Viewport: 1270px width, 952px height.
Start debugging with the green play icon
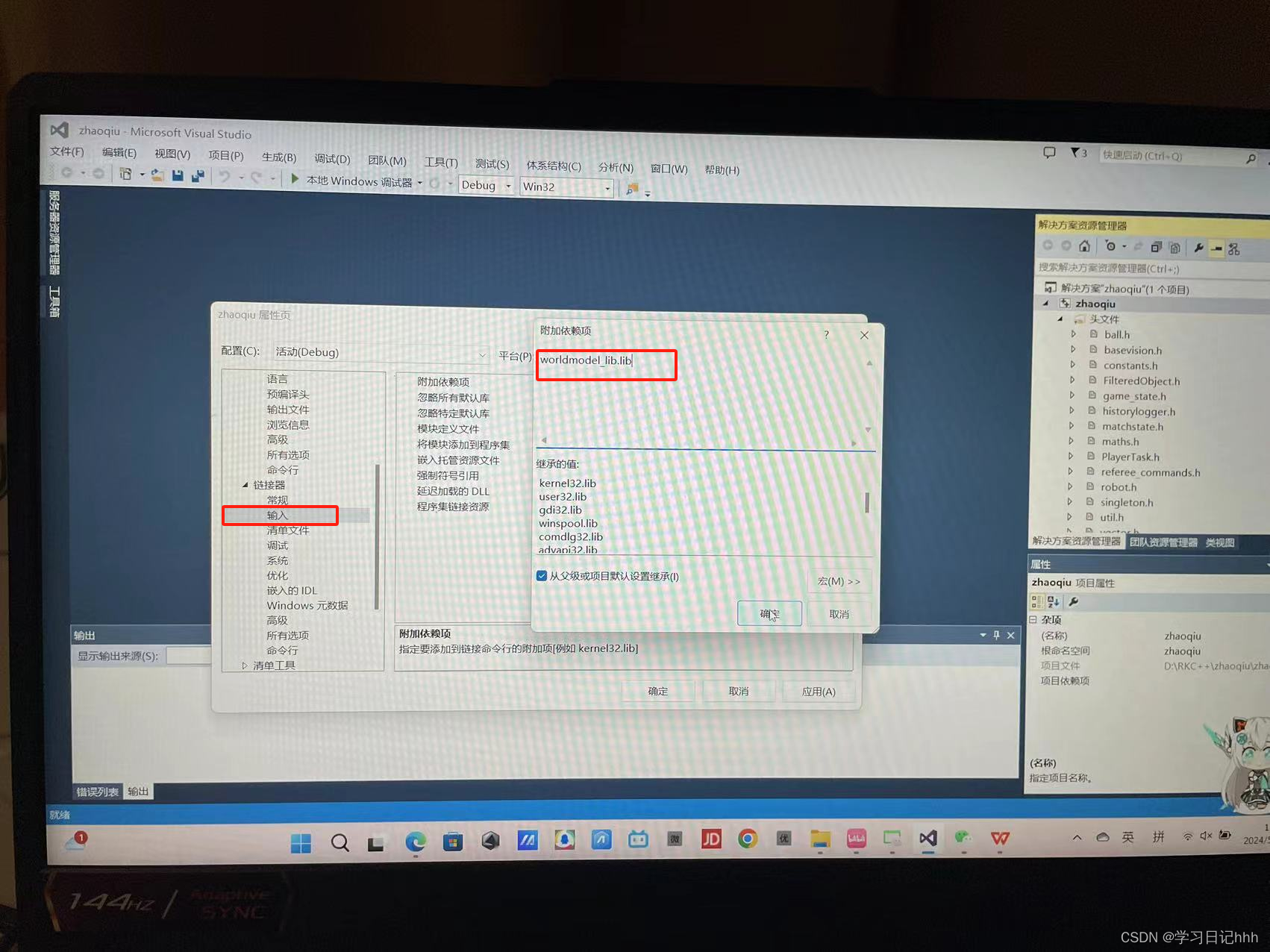(295, 178)
